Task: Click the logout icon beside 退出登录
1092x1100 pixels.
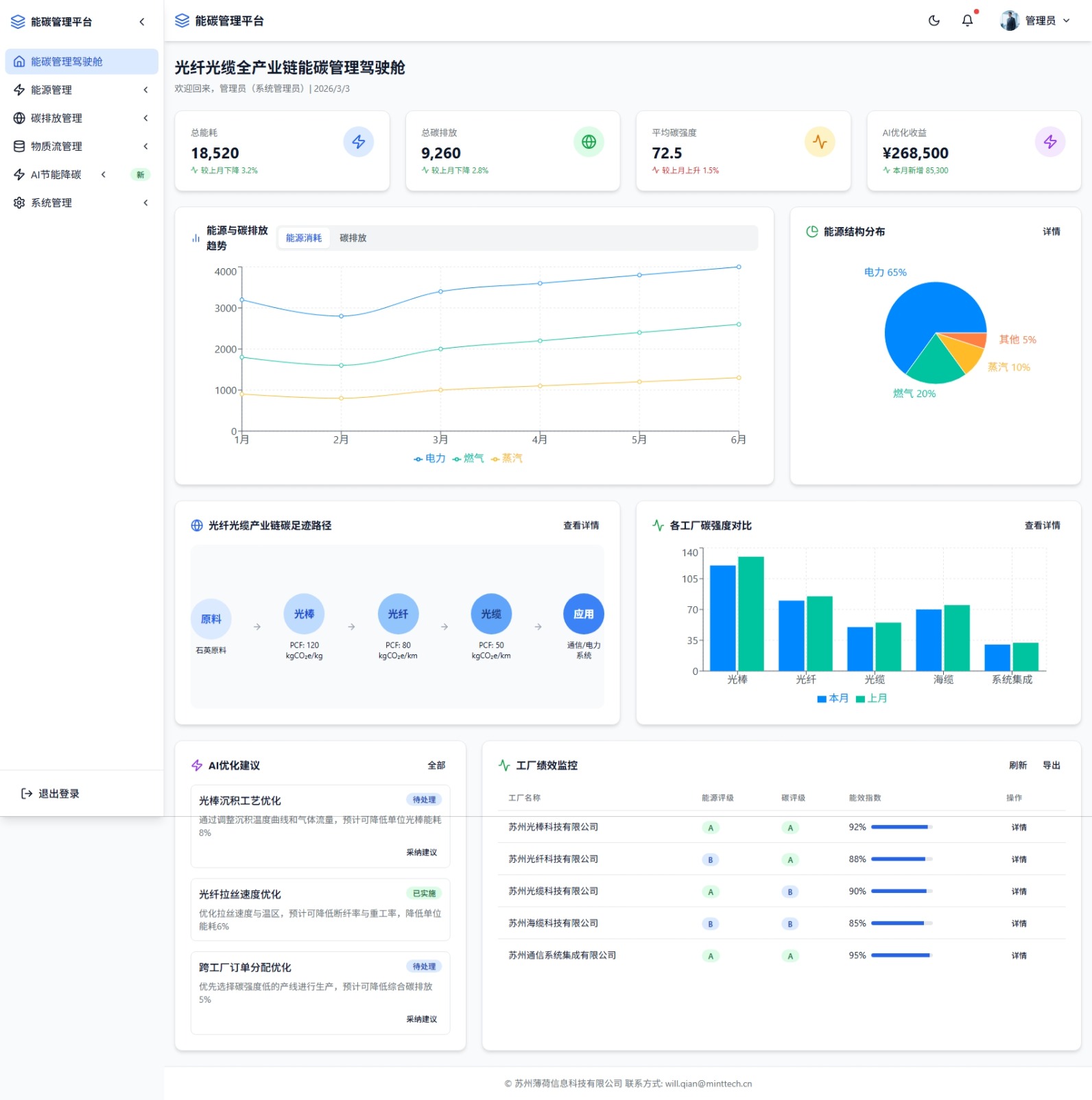Action: pos(27,793)
